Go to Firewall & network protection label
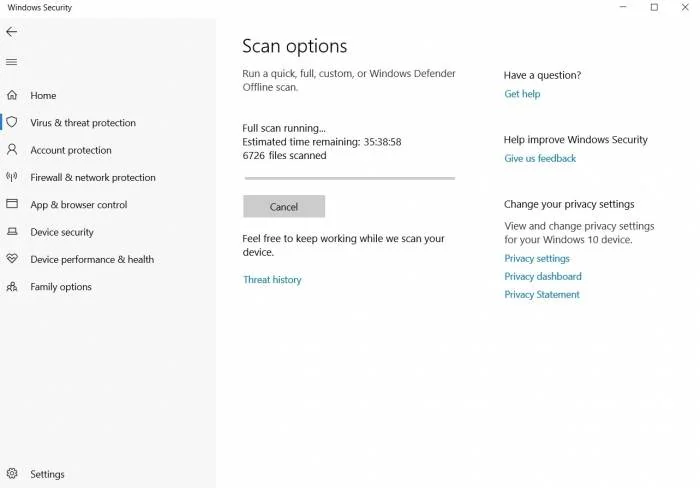The width and height of the screenshot is (700, 488). click(93, 177)
